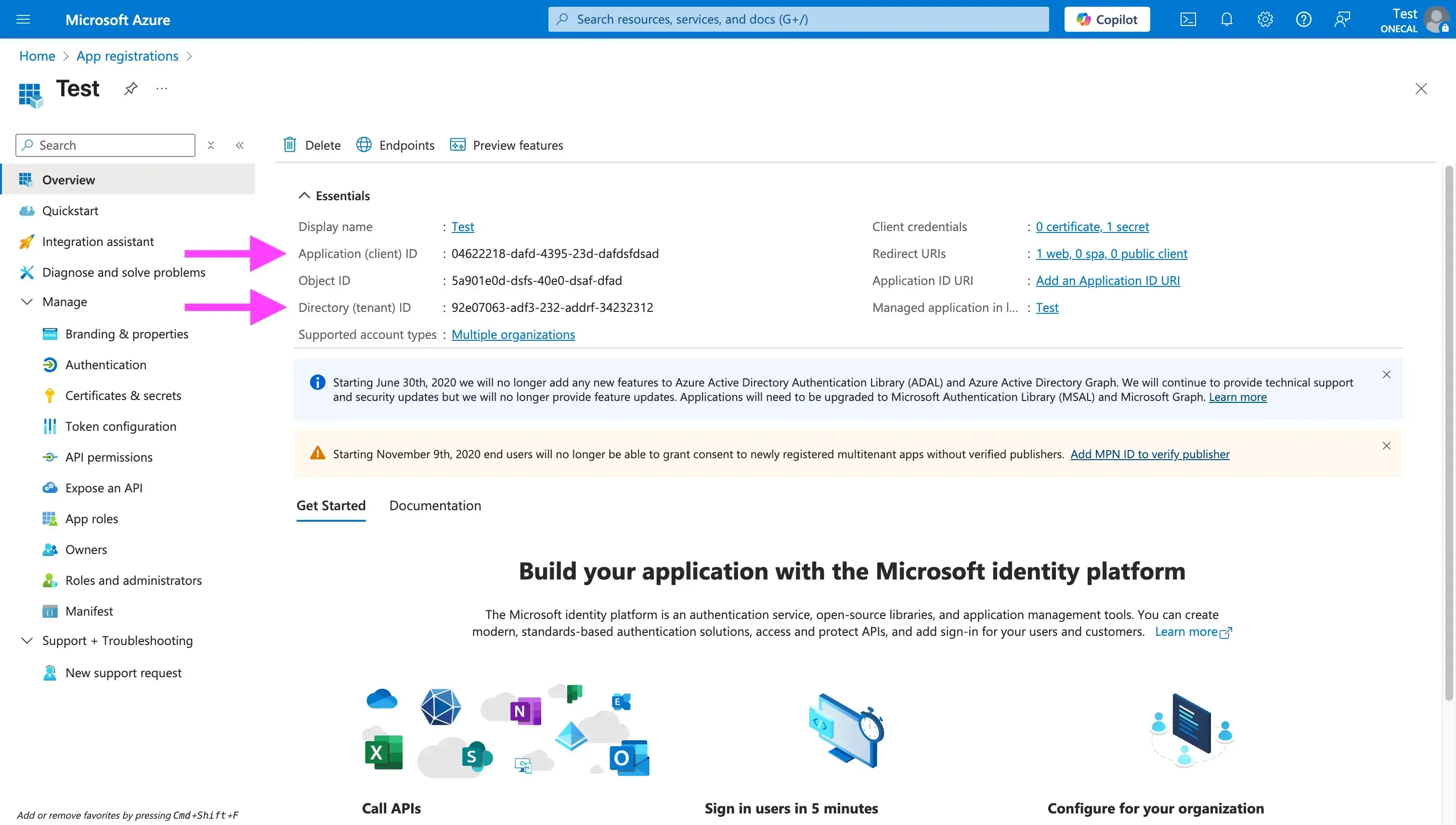Launch Cloud Shell from the top bar
This screenshot has width=1456, height=825.
point(1188,19)
